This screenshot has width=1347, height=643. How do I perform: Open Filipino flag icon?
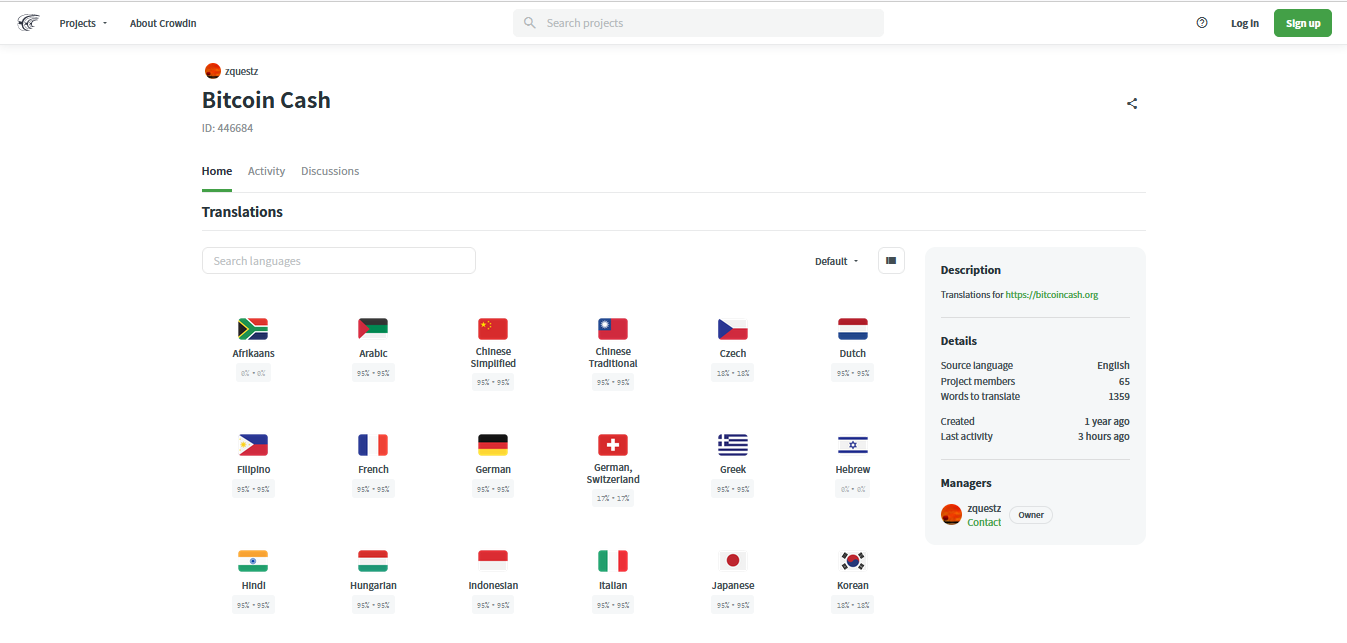coord(253,445)
